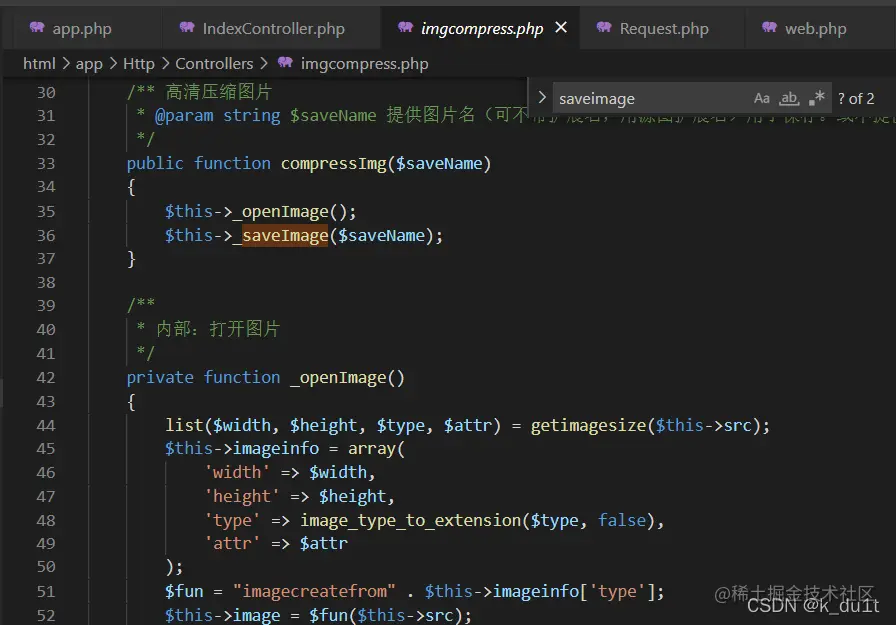This screenshot has width=896, height=625.
Task: Click PHP icon on web.php tab
Action: click(769, 27)
